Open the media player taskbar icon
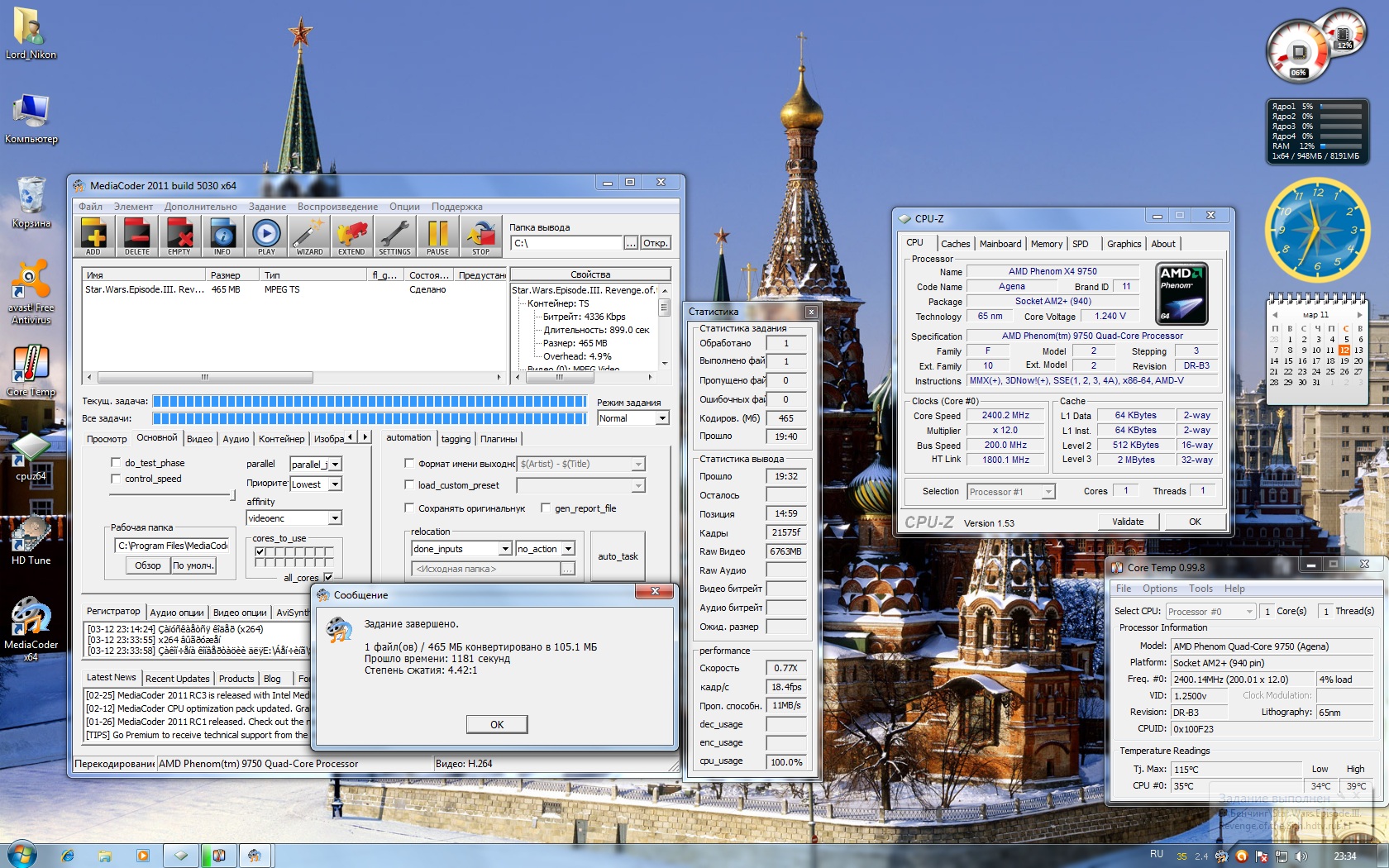This screenshot has height=868, width=1389. pos(142,856)
